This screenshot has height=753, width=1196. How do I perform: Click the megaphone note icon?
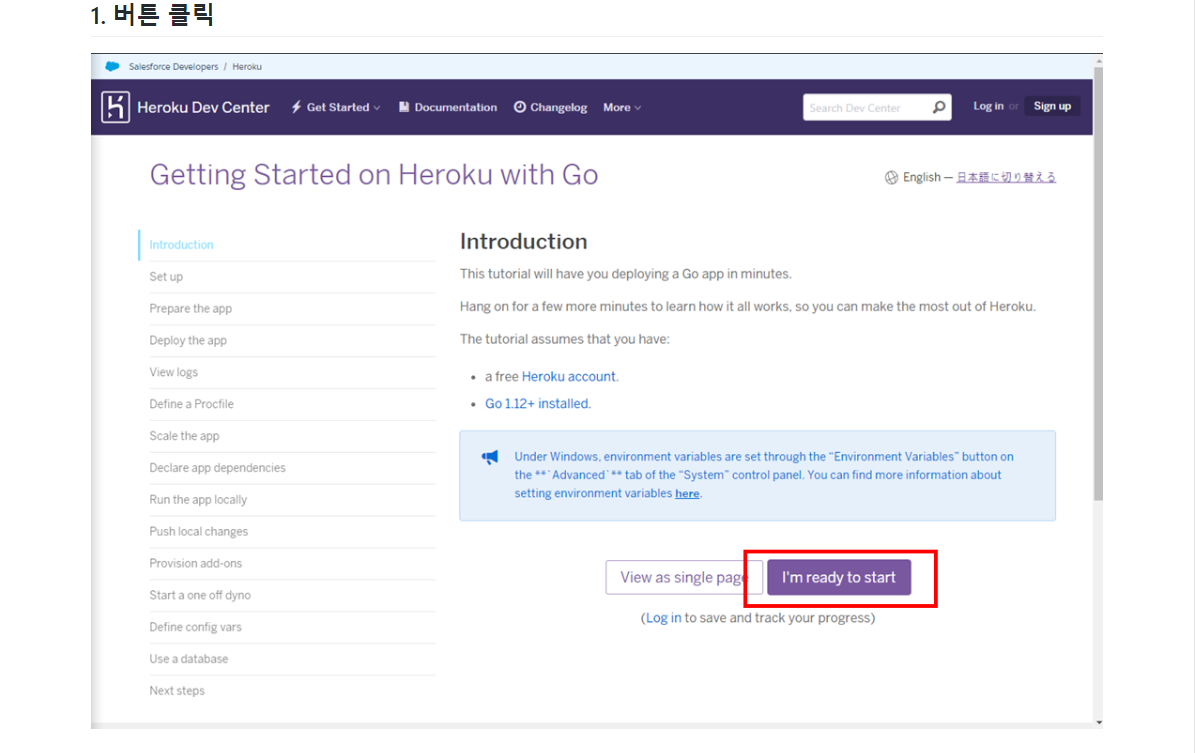click(x=490, y=457)
